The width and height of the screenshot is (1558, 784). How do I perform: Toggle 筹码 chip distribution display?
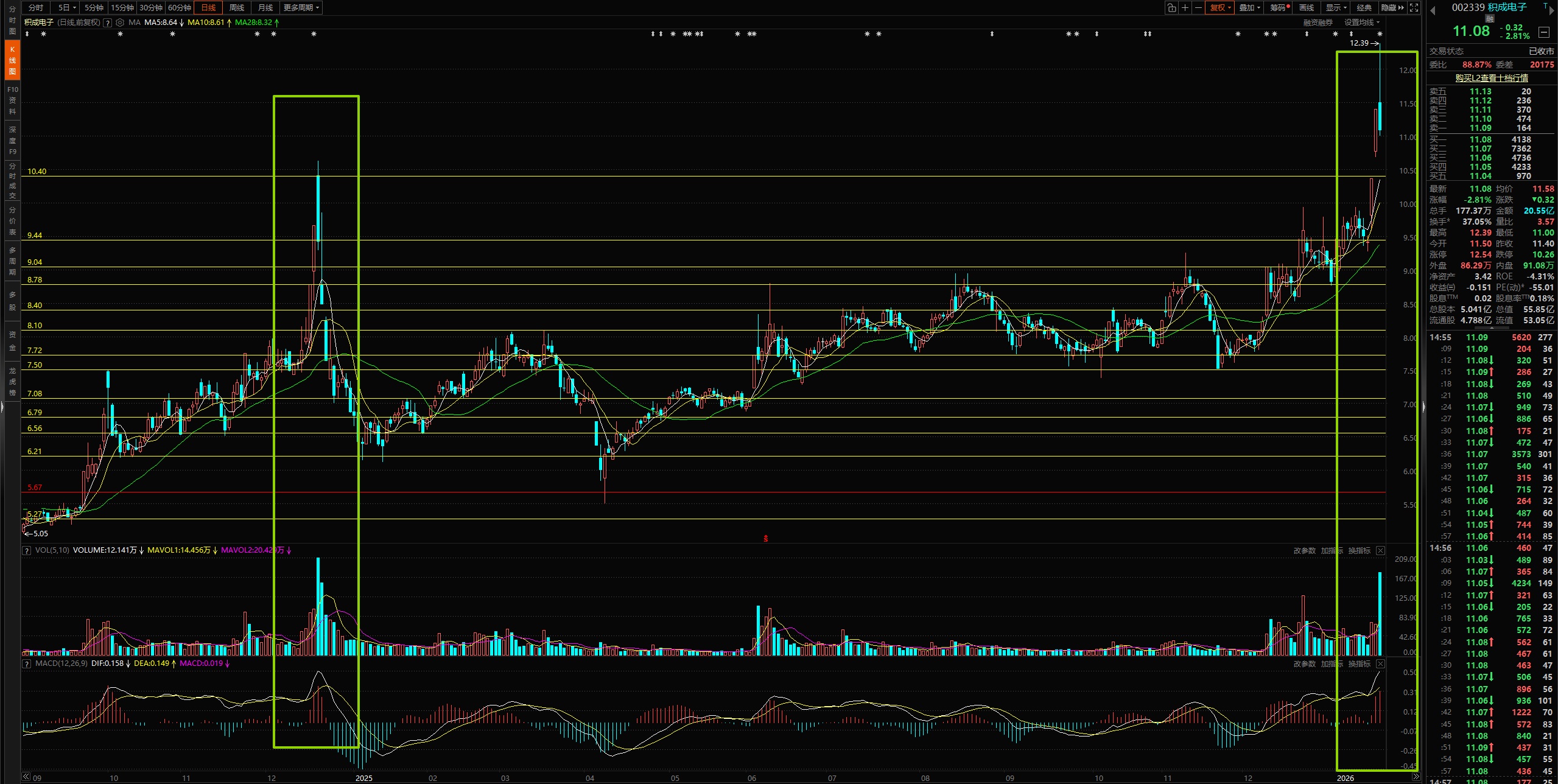pos(1277,8)
